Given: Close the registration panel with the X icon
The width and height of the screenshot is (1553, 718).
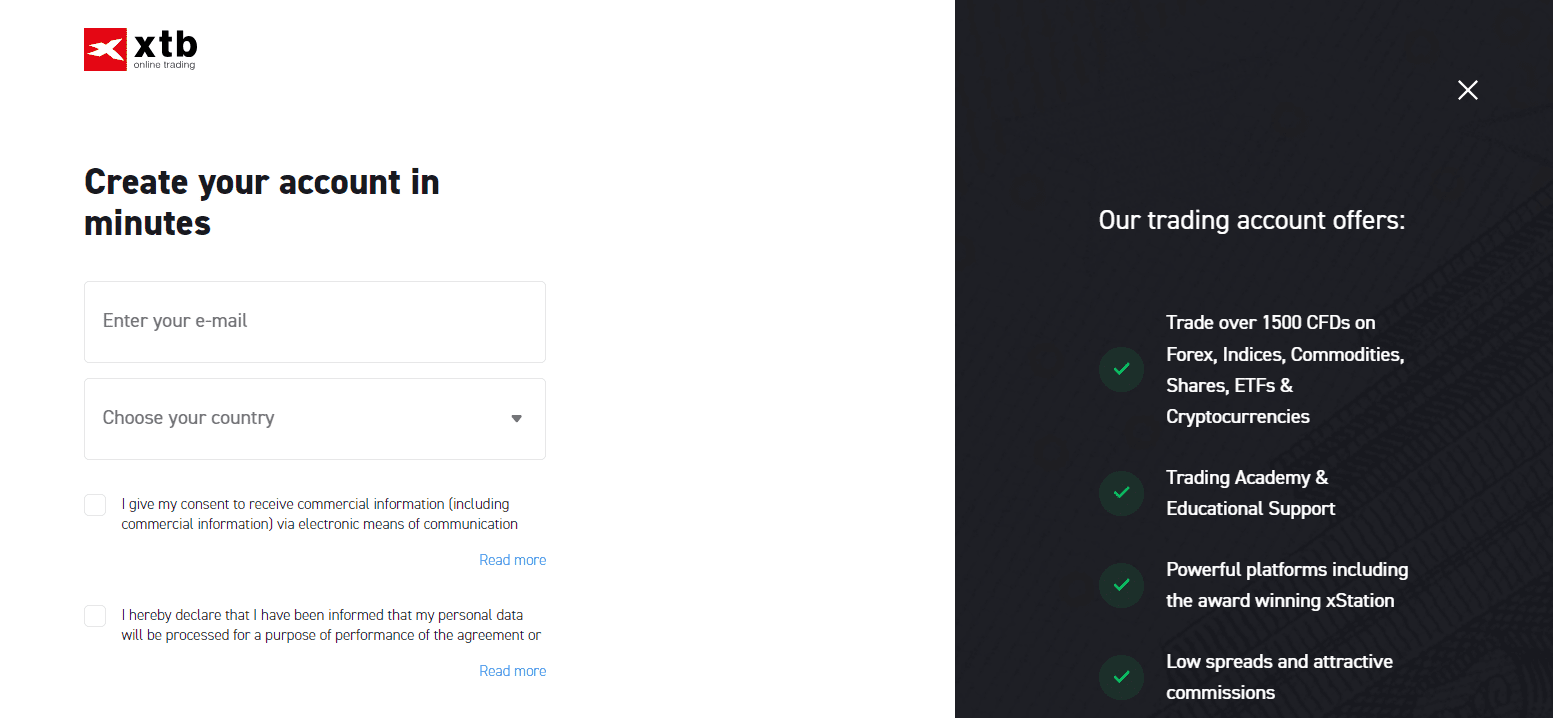Looking at the screenshot, I should point(1467,90).
